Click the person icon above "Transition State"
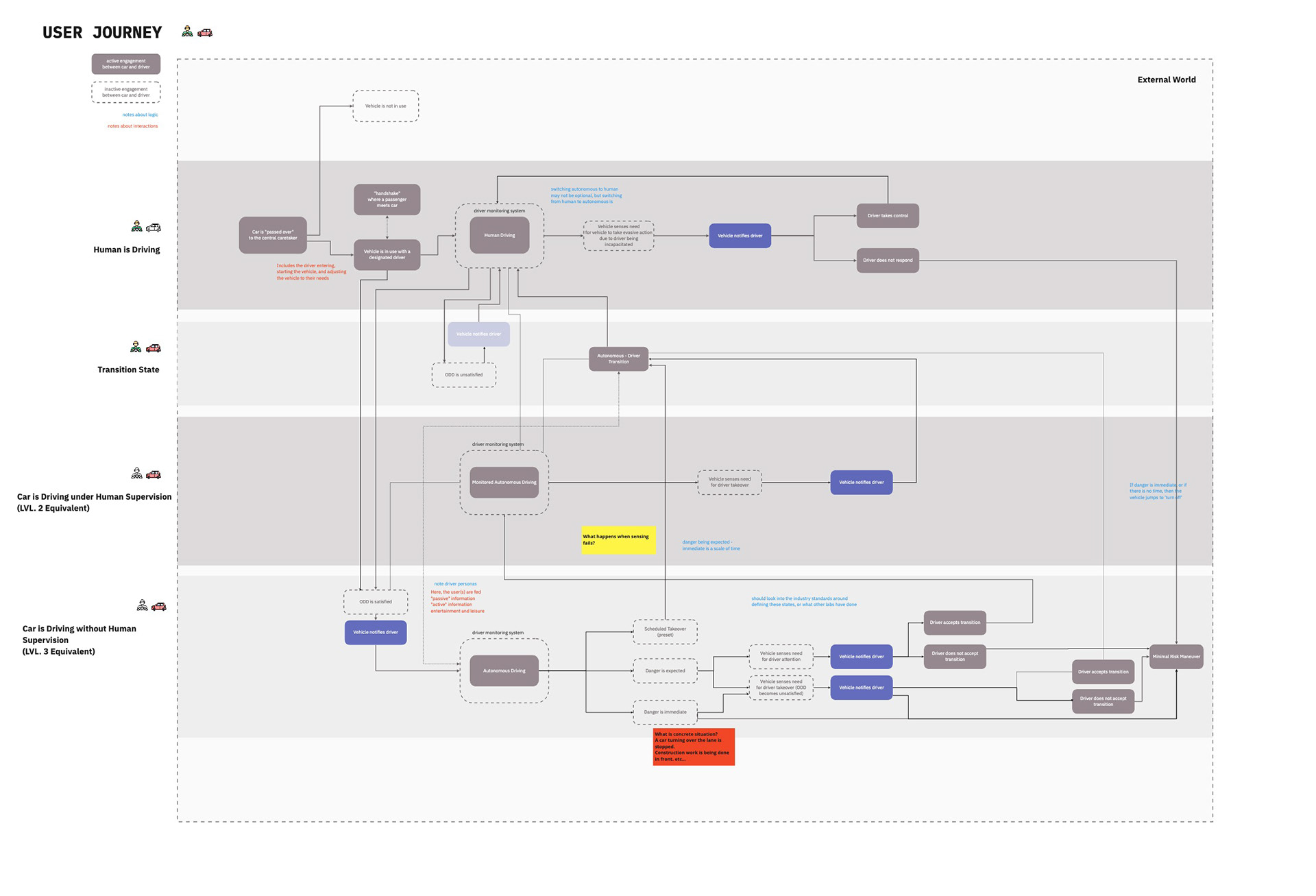Viewport: 1316px width, 896px height. click(136, 347)
